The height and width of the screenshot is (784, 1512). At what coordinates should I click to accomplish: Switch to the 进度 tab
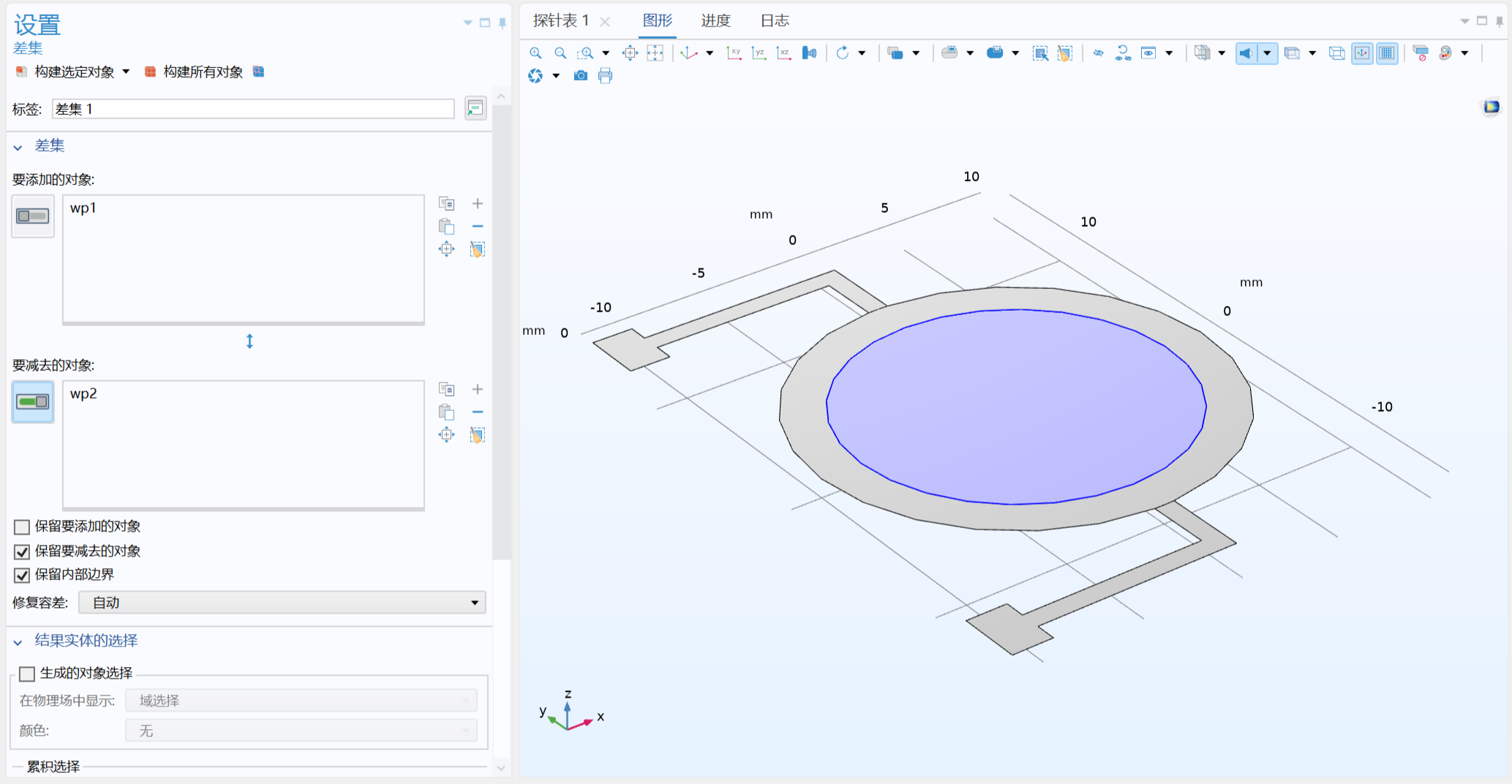[716, 20]
